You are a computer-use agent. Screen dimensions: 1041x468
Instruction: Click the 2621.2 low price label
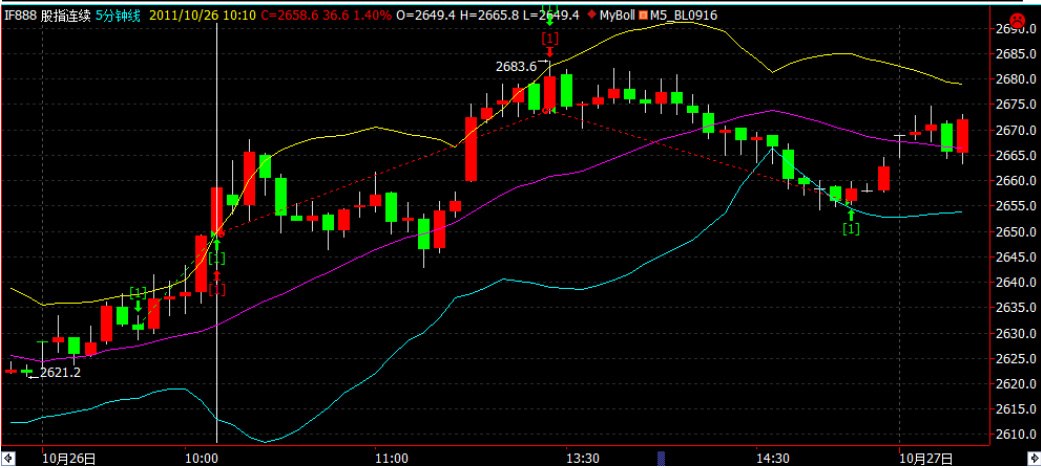pyautogui.click(x=59, y=373)
